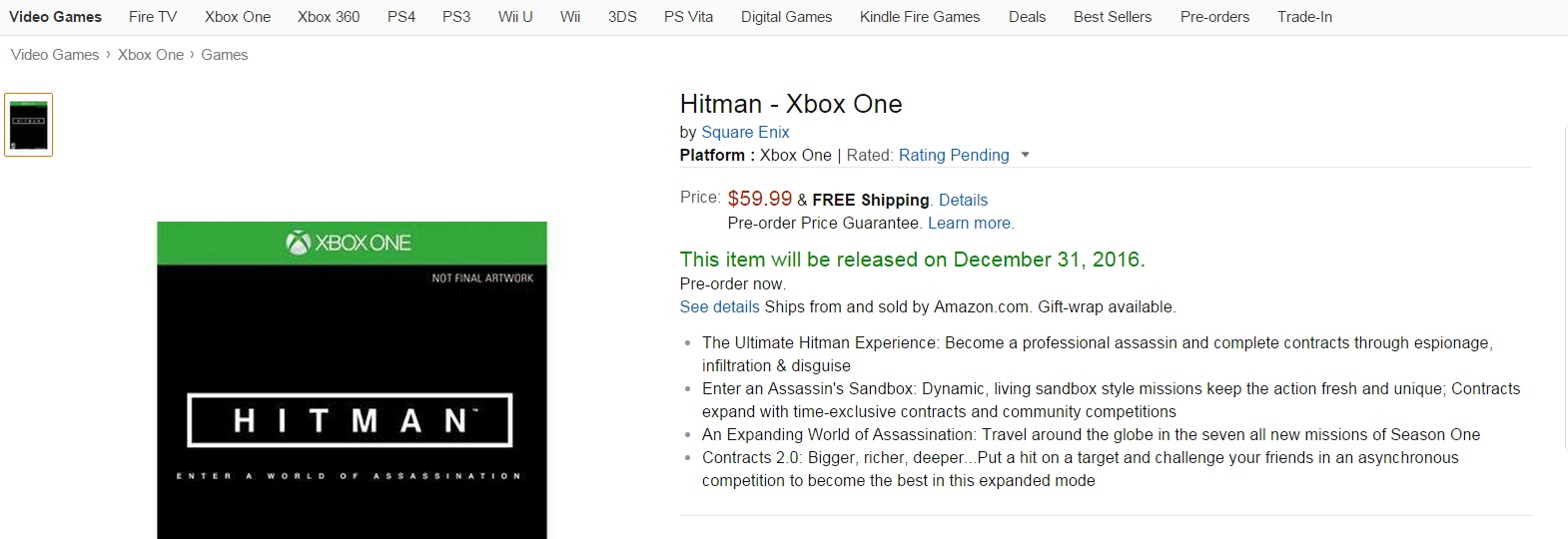
Task: Navigate to the Pre-orders menu item
Action: (1214, 17)
